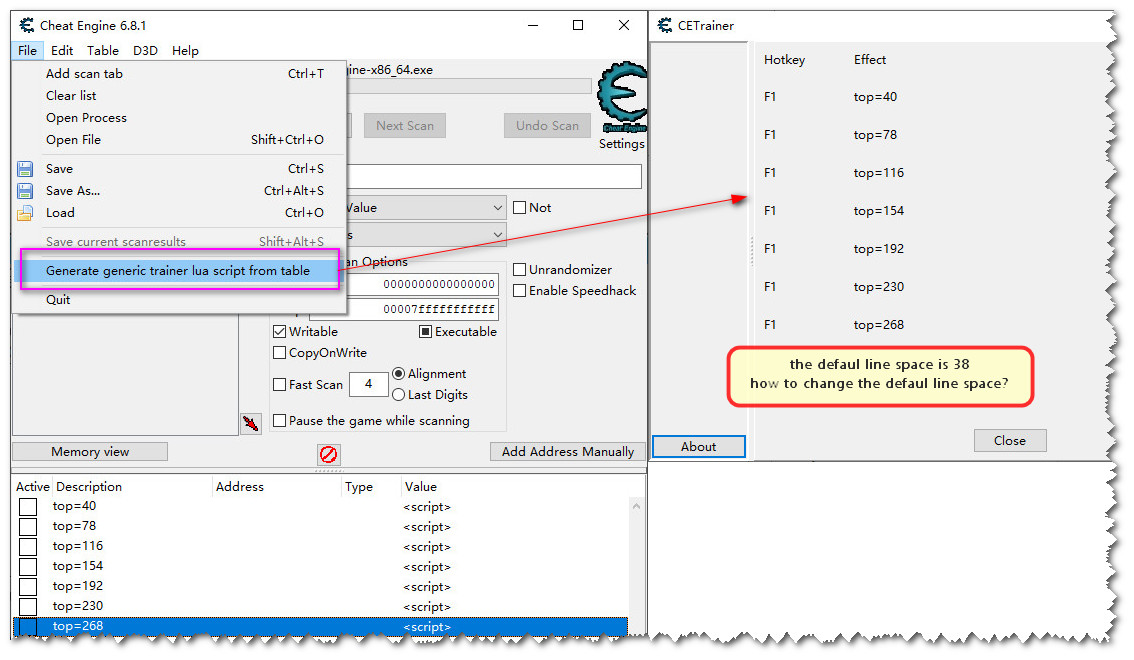Click top=116 effect in CETrainer

879,173
